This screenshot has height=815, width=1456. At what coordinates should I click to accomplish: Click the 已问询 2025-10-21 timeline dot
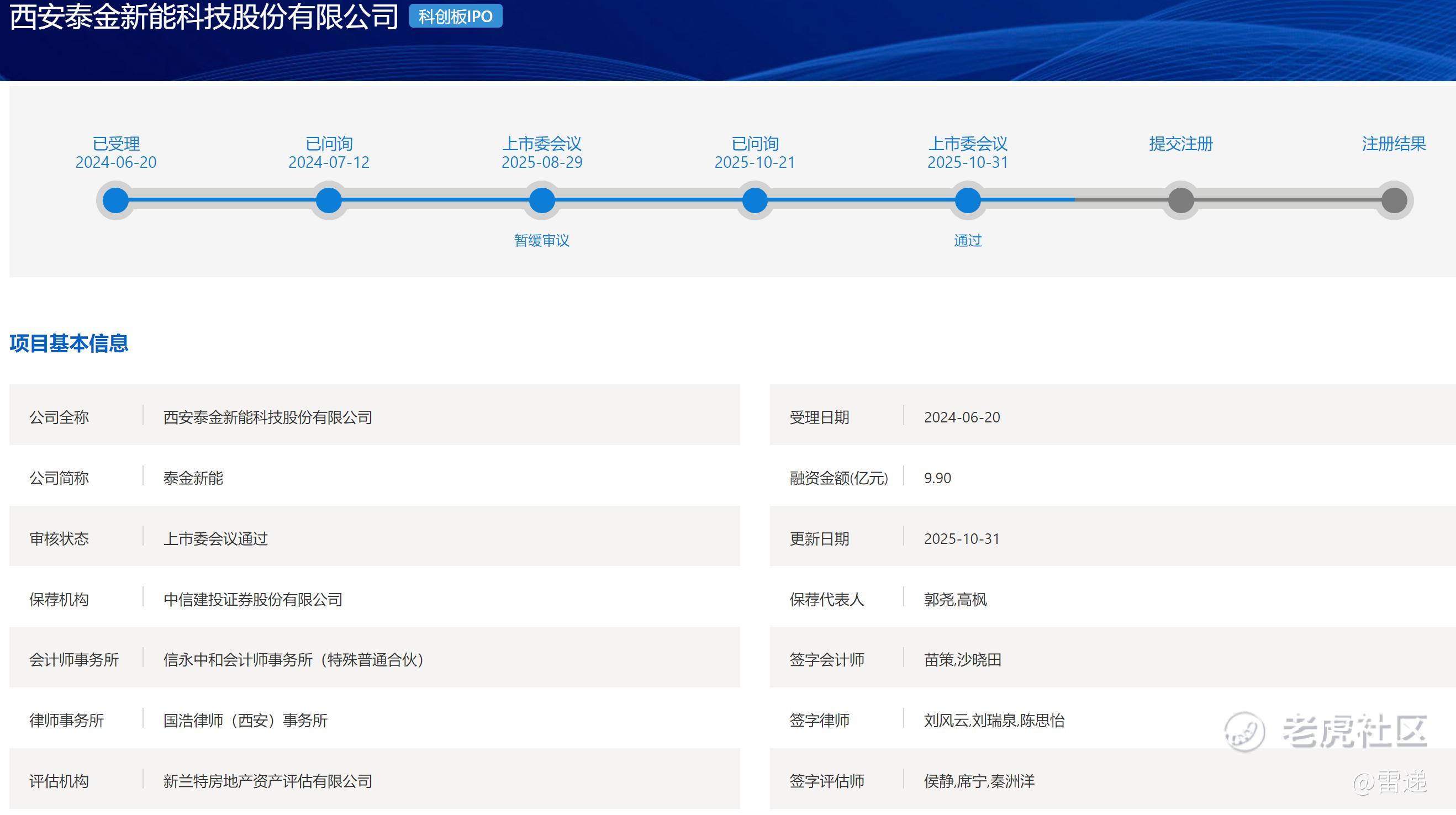755,200
